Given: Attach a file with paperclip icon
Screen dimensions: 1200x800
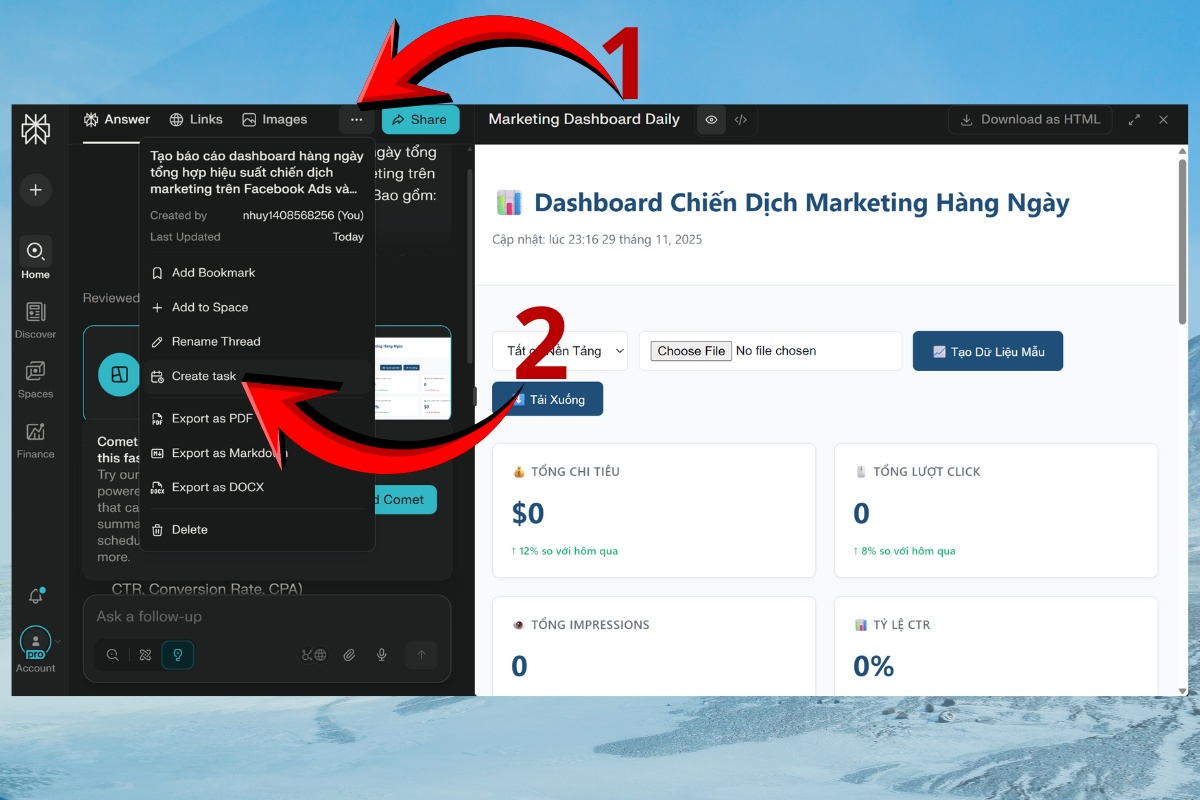Looking at the screenshot, I should click(349, 655).
